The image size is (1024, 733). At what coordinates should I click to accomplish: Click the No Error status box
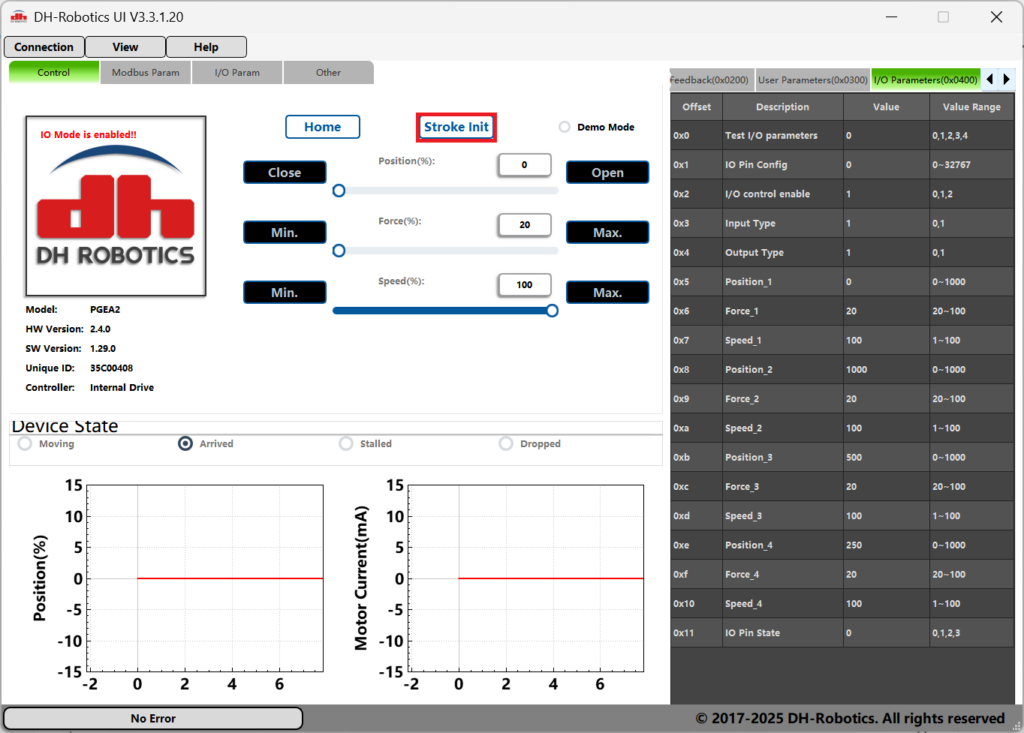[x=153, y=718]
